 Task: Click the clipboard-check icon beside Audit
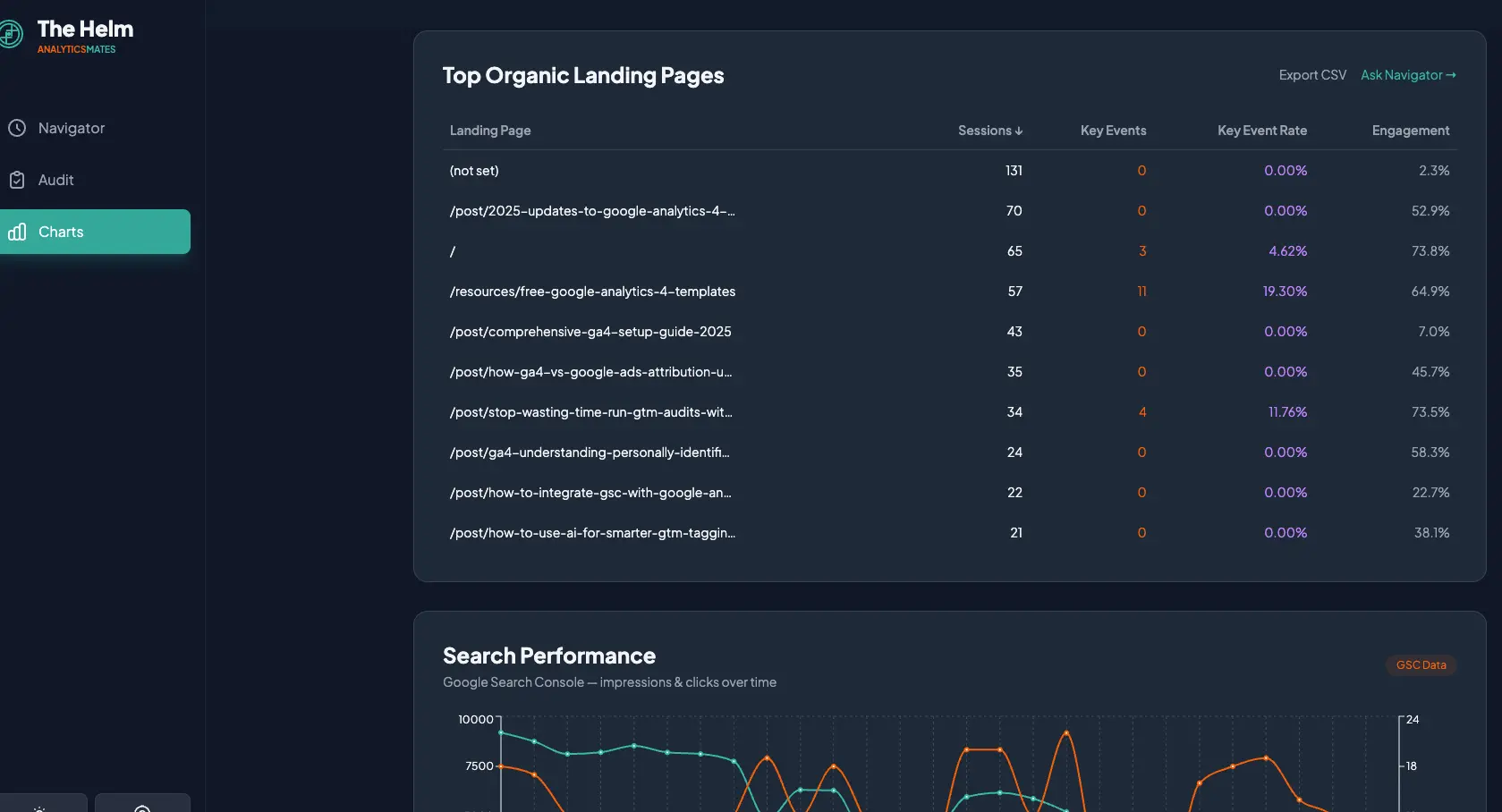[18, 180]
